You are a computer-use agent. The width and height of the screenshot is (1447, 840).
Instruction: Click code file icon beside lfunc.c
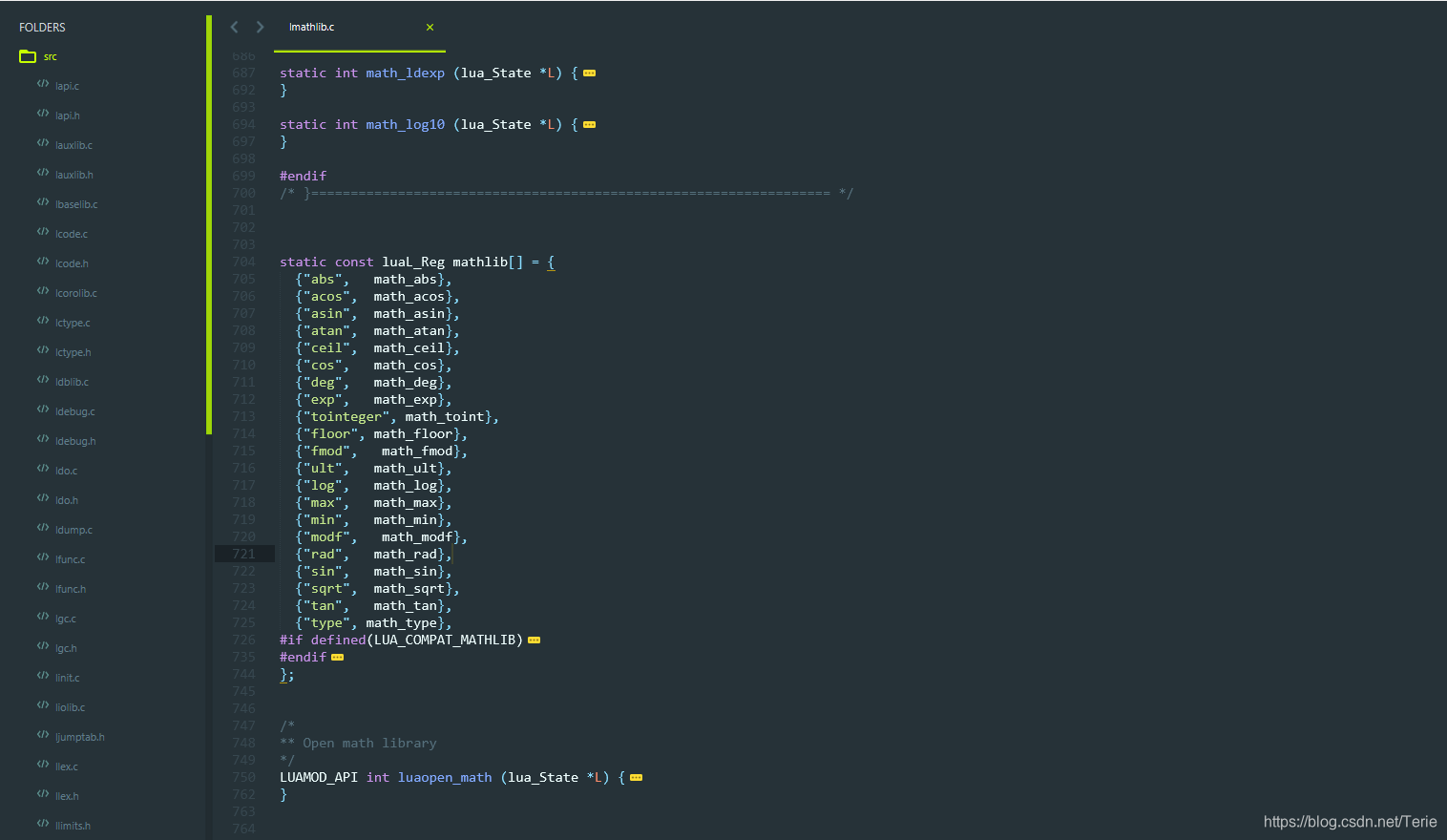point(43,557)
